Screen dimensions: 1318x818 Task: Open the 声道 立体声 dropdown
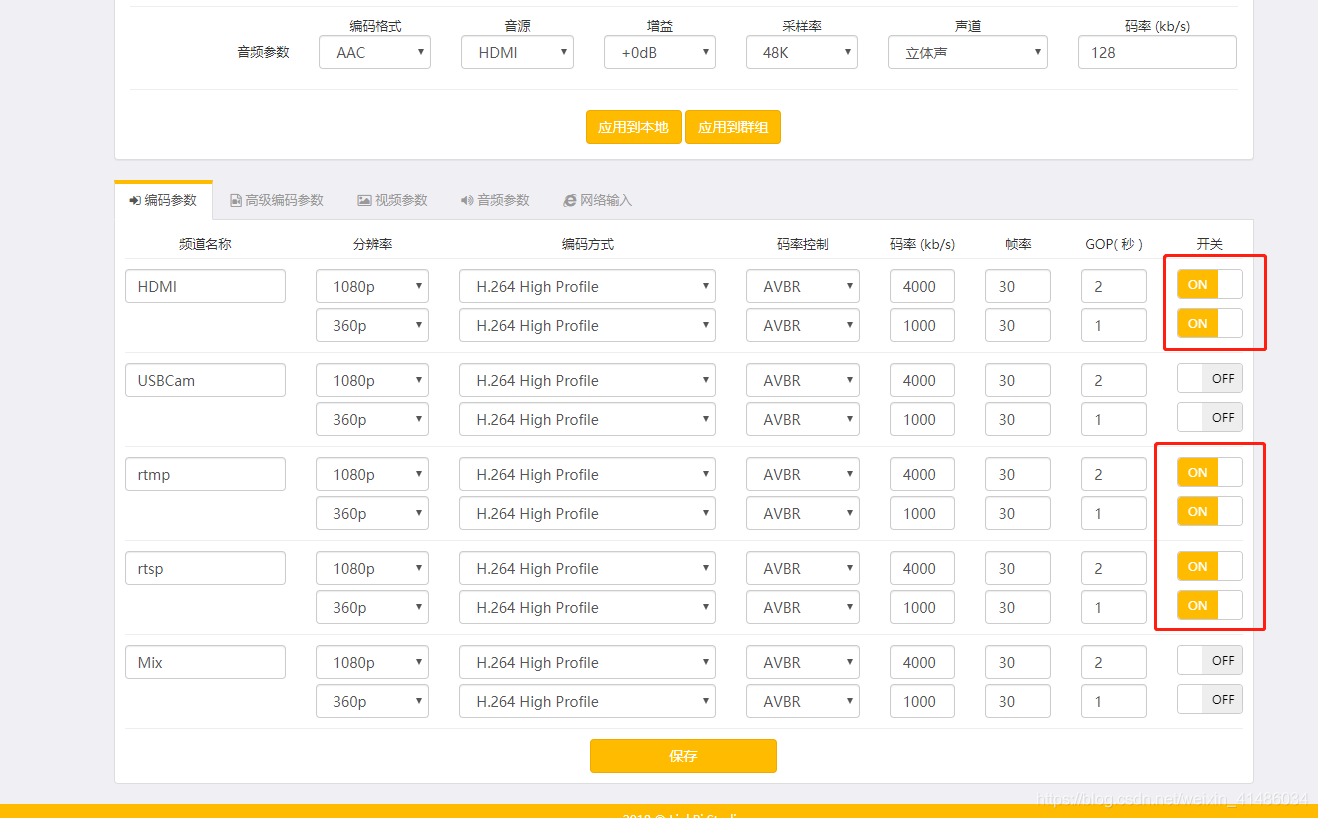point(968,52)
